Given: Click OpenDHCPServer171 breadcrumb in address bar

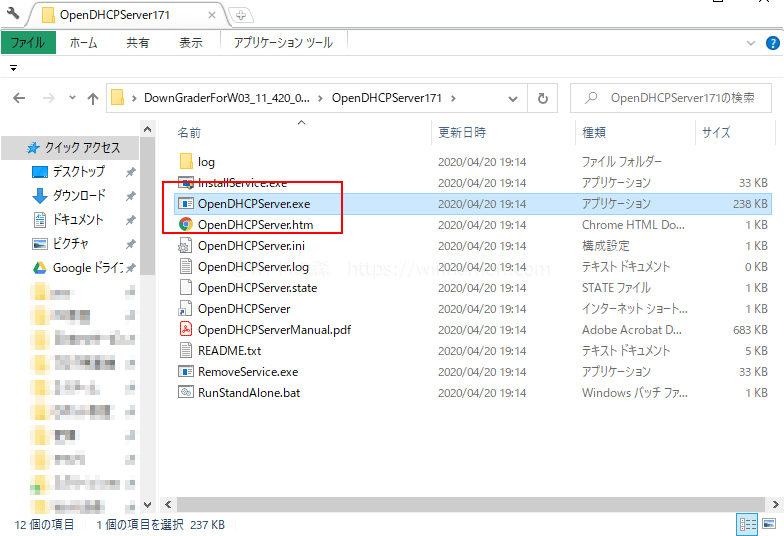Looking at the screenshot, I should (x=386, y=98).
